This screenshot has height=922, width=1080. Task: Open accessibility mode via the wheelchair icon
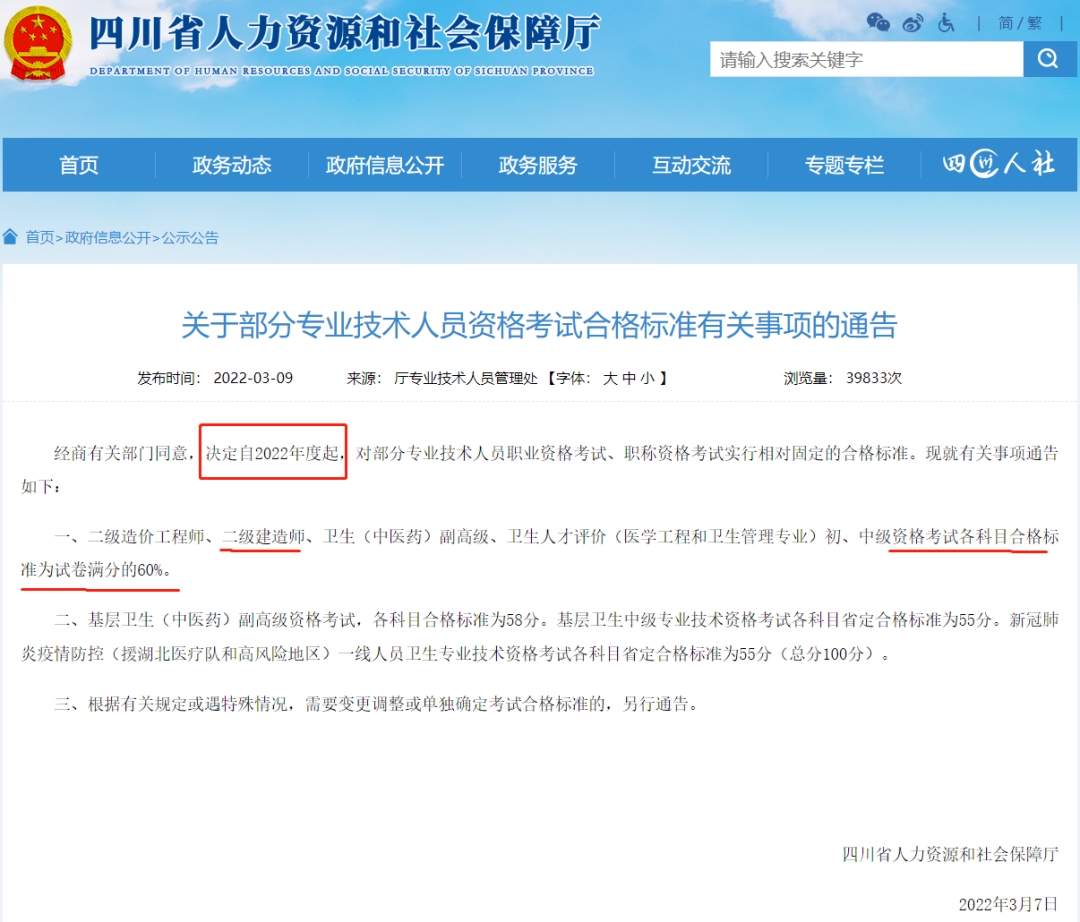946,22
